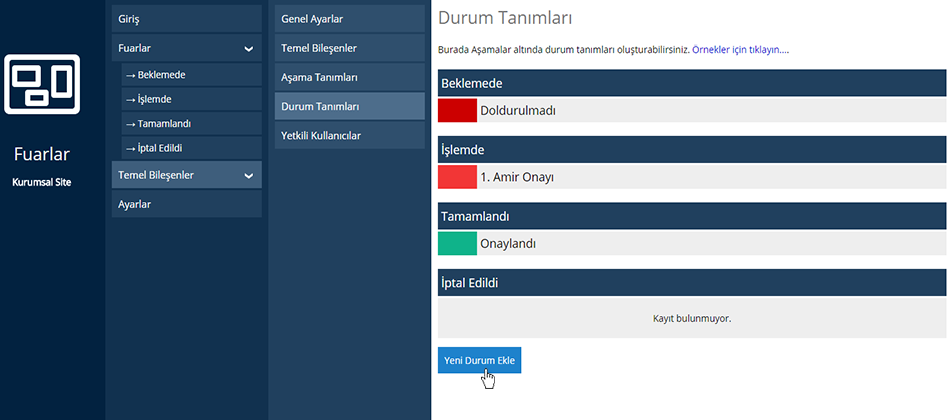Open the Beklemede submenu entry

(x=191, y=75)
